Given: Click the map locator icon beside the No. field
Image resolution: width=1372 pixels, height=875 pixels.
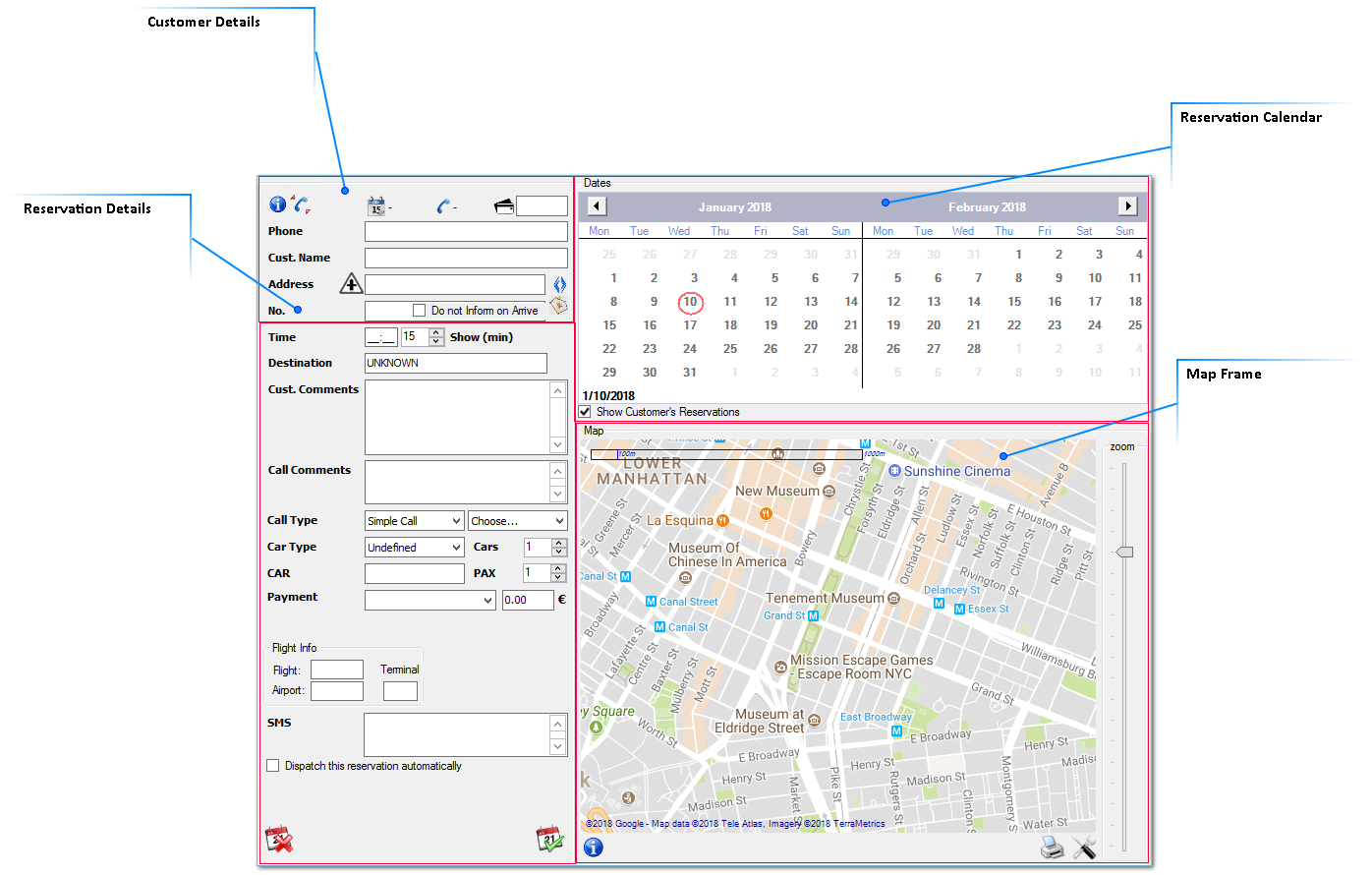Looking at the screenshot, I should [x=558, y=307].
